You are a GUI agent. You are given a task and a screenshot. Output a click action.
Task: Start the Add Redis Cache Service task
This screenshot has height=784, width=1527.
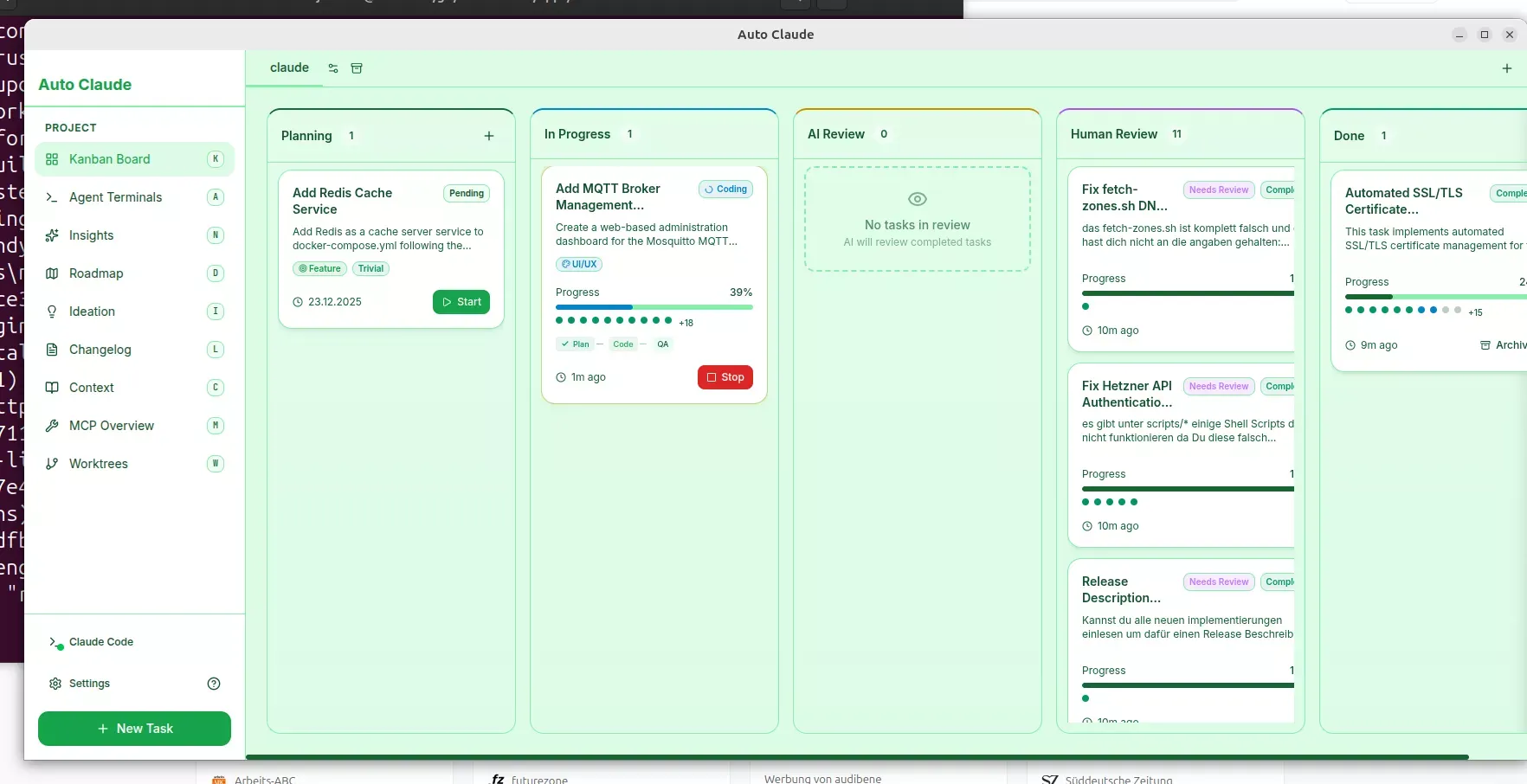[x=461, y=302]
